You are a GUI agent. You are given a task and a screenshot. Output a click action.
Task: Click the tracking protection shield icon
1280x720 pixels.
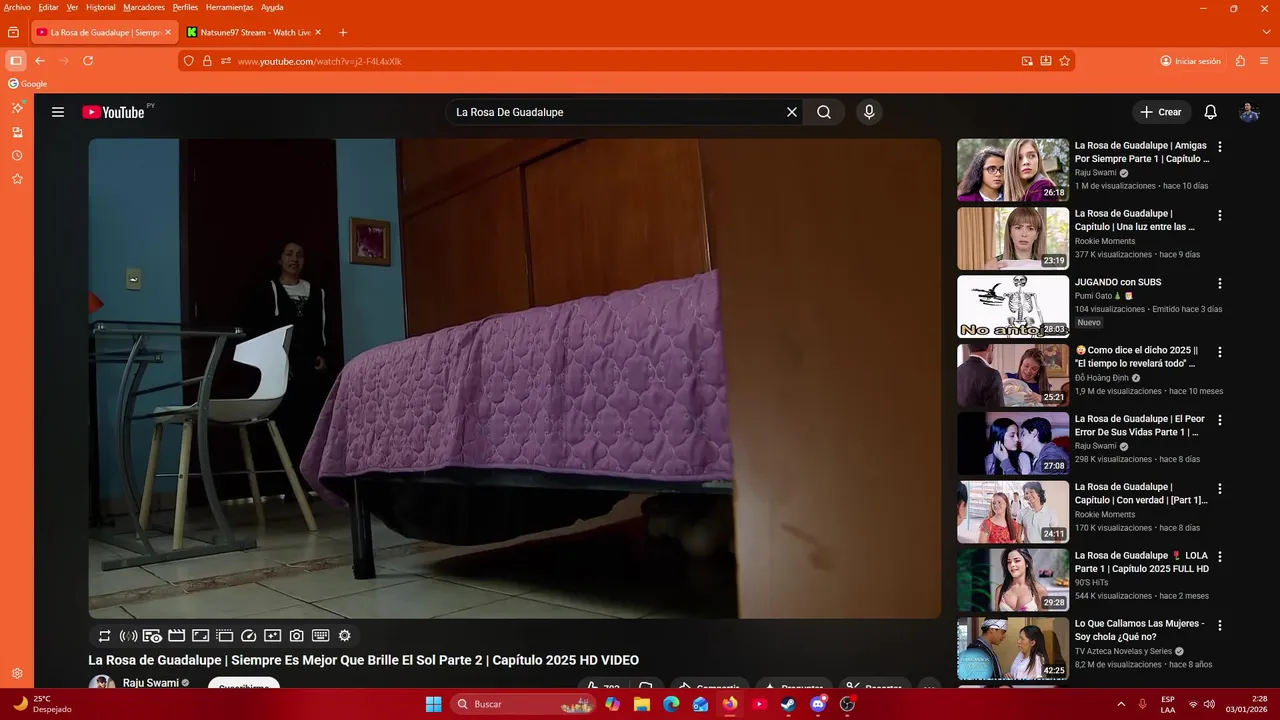point(188,61)
